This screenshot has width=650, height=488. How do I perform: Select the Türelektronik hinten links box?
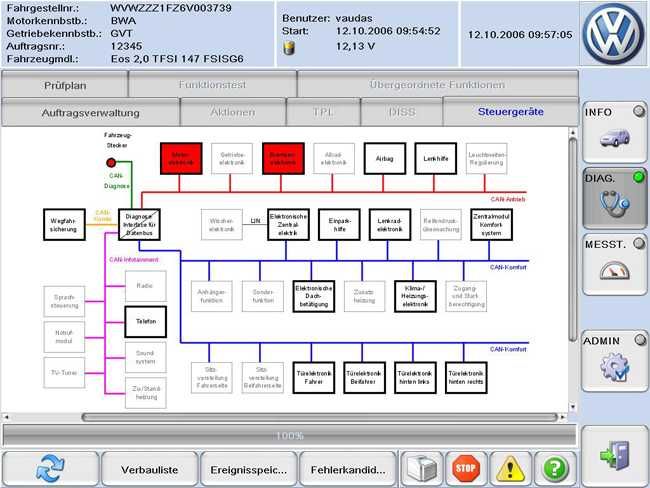pos(415,378)
